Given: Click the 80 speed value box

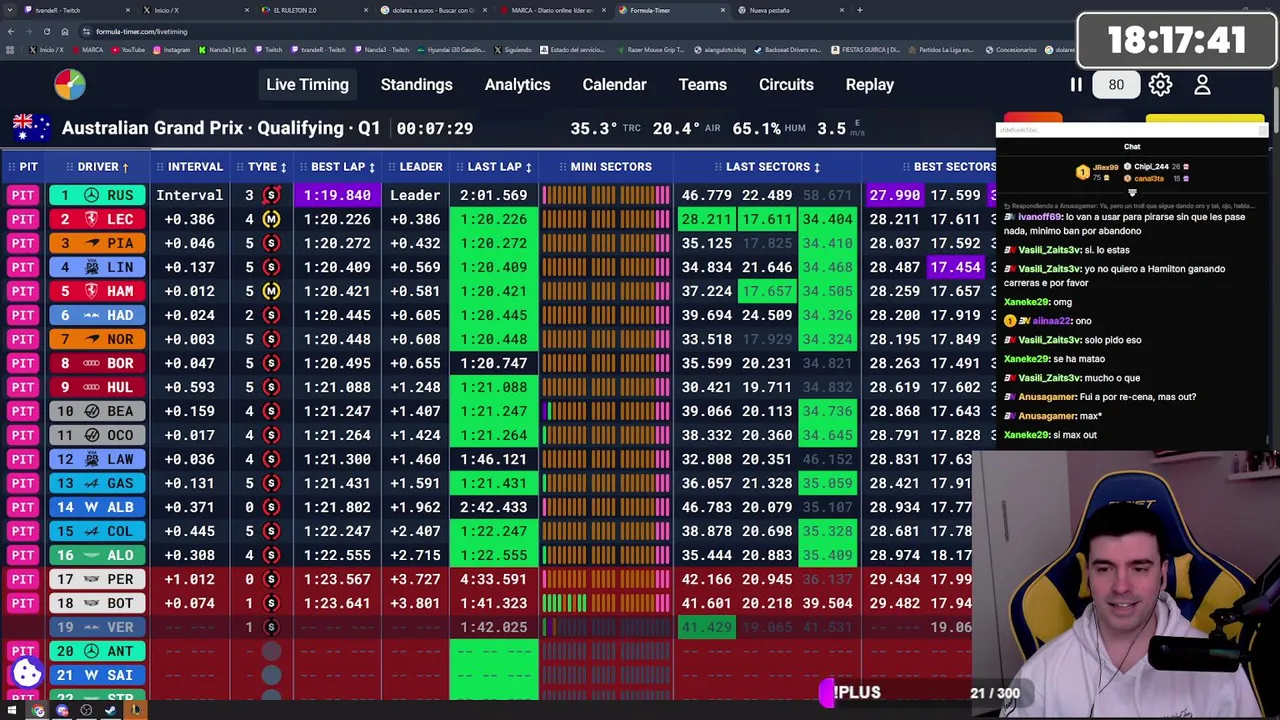Looking at the screenshot, I should pos(1116,85).
